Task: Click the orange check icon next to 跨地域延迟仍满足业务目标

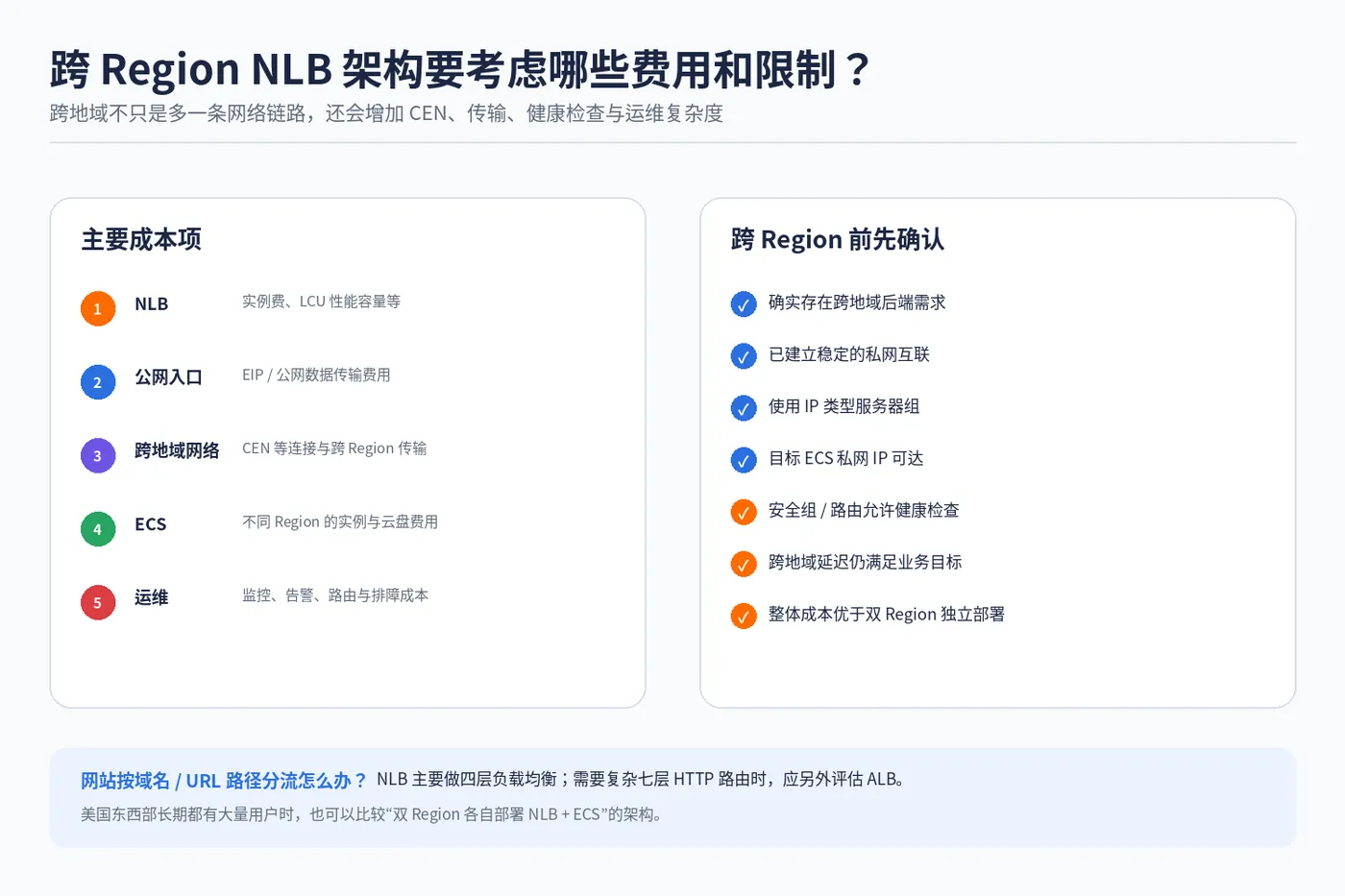Action: point(744,564)
